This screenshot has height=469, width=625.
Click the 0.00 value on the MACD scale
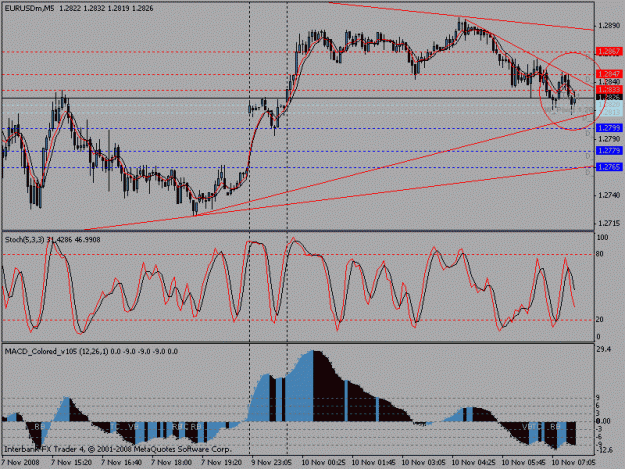pyautogui.click(x=603, y=421)
